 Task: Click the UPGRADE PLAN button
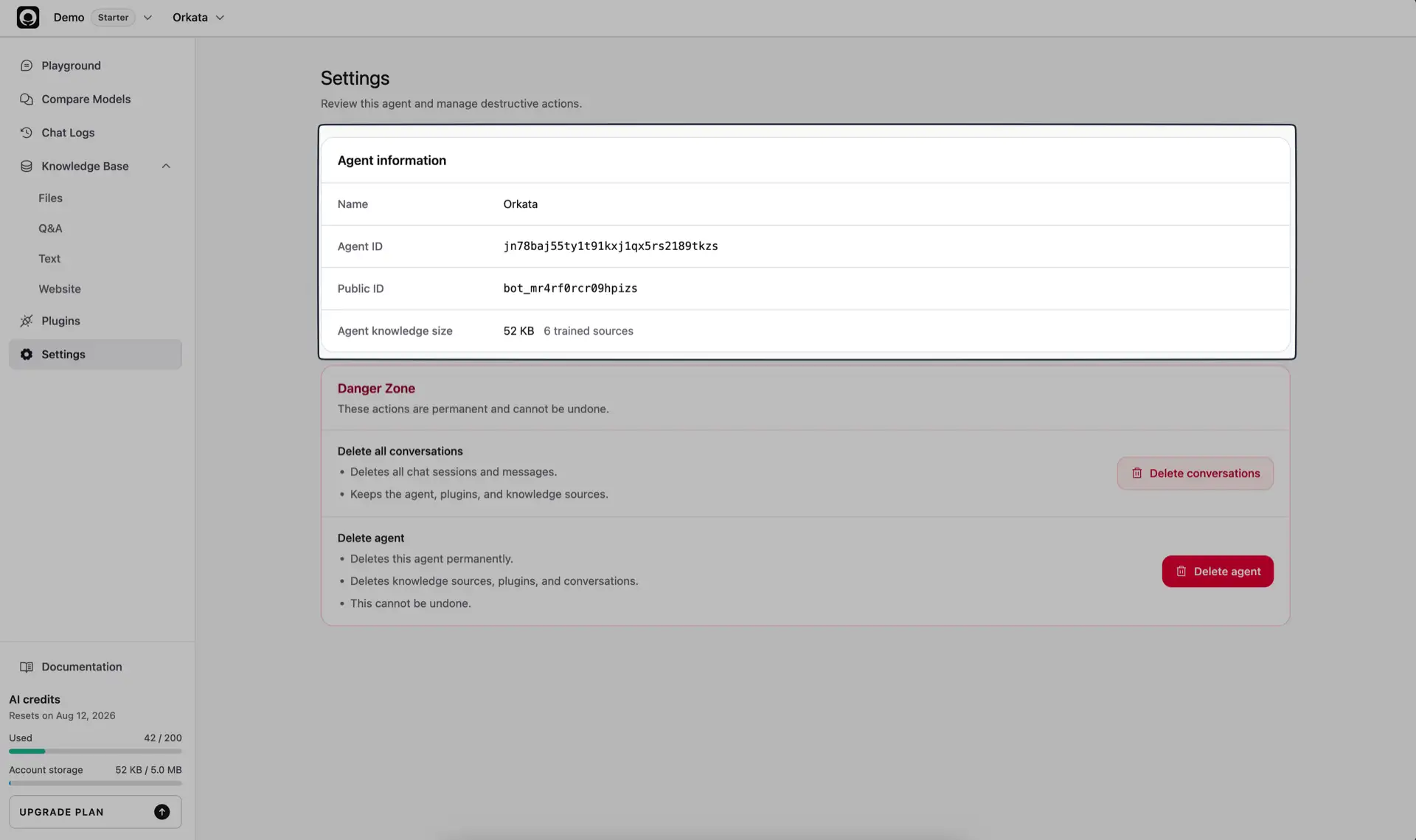[x=95, y=812]
